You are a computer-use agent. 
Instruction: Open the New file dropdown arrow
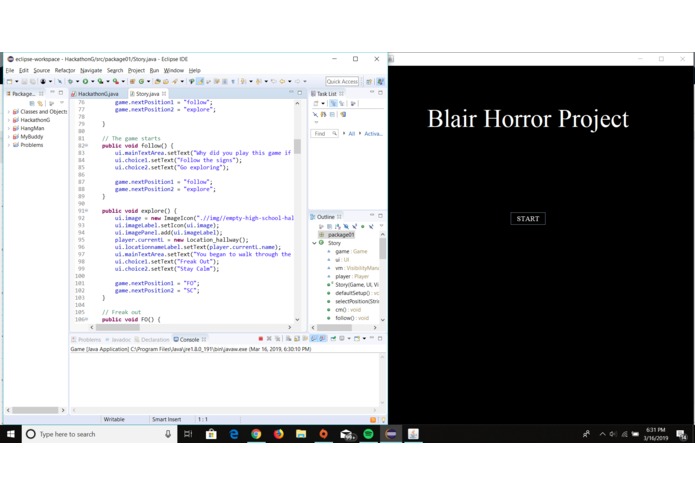click(17, 82)
